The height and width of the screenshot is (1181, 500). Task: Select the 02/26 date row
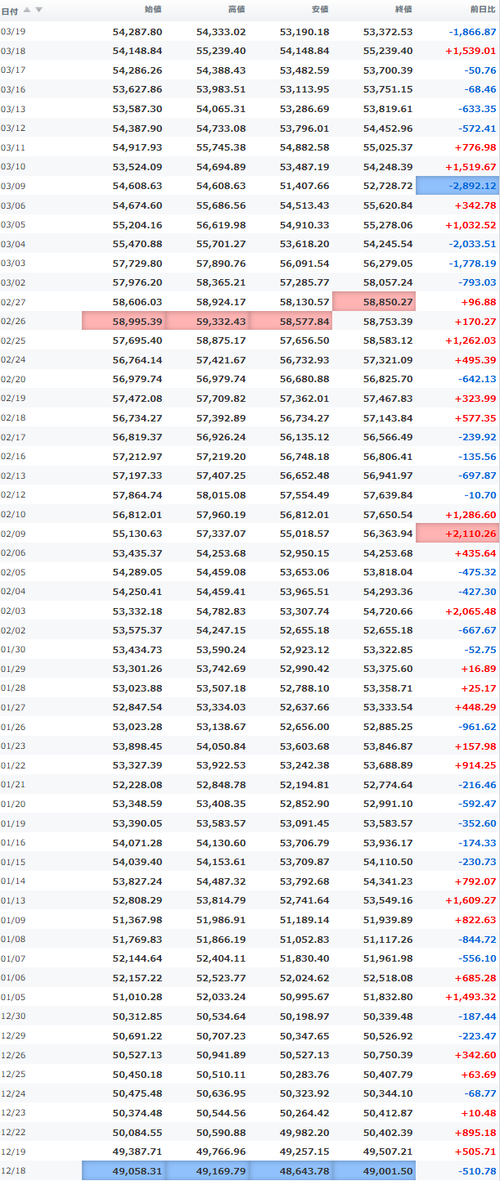250,320
